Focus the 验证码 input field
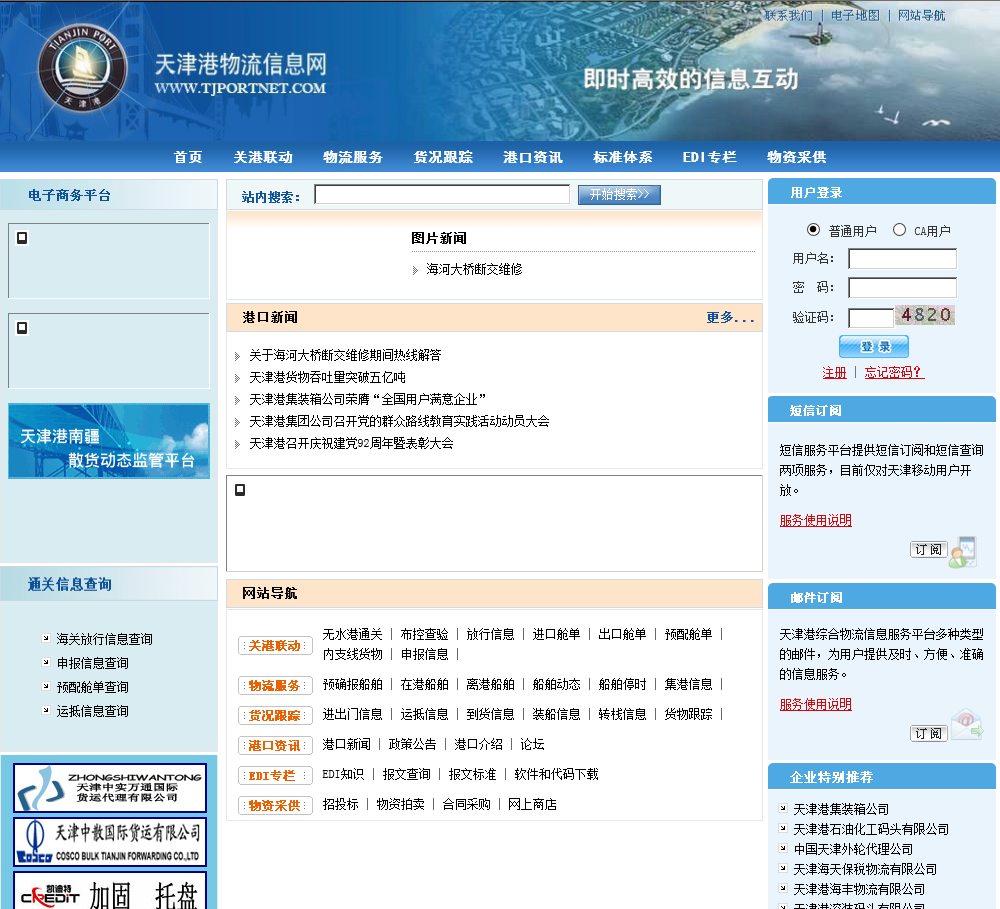The image size is (1000, 909). pyautogui.click(x=871, y=317)
